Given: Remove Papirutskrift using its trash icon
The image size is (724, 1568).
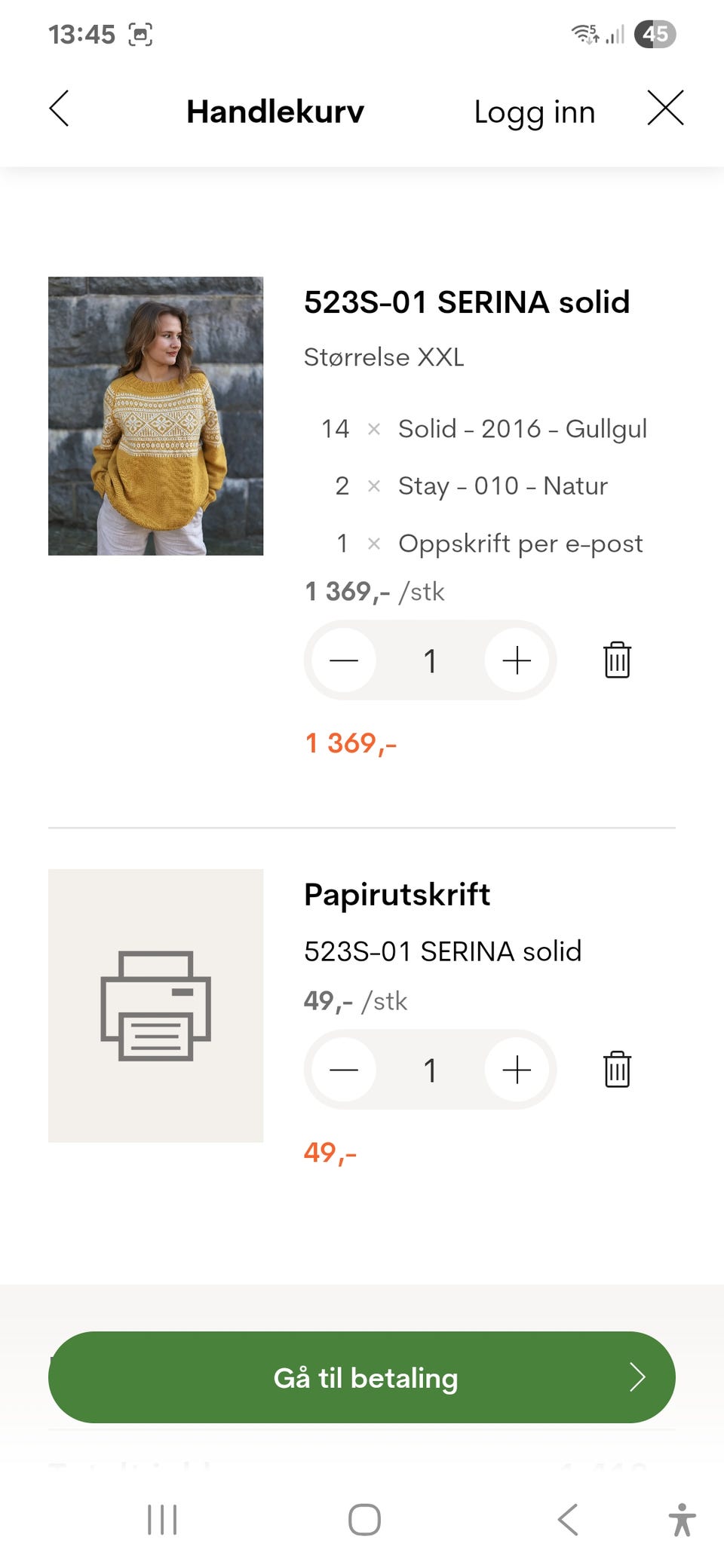Looking at the screenshot, I should pos(617,1070).
